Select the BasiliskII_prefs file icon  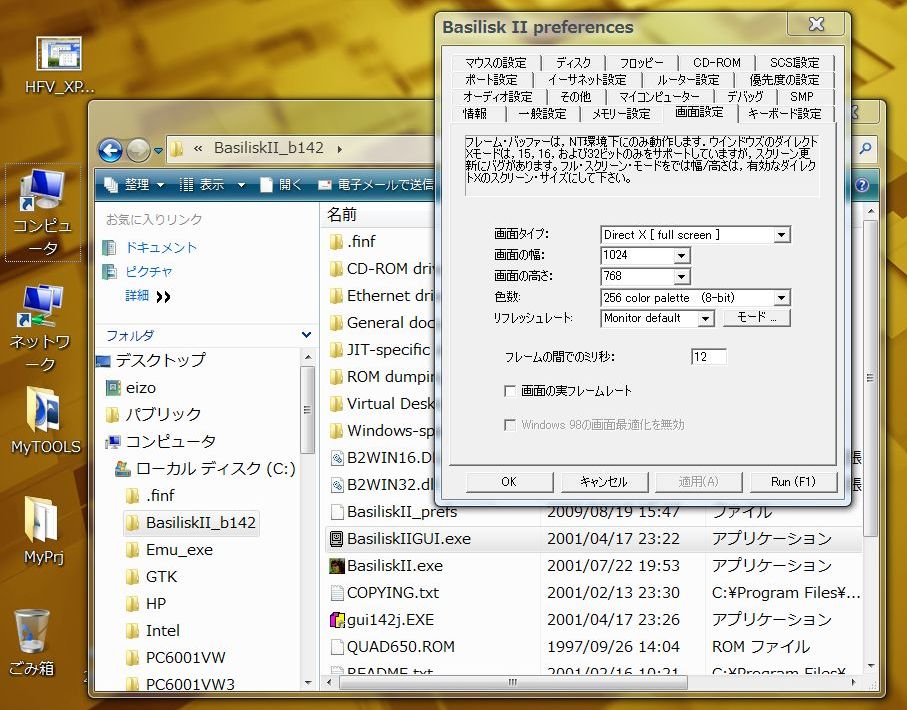[336, 512]
